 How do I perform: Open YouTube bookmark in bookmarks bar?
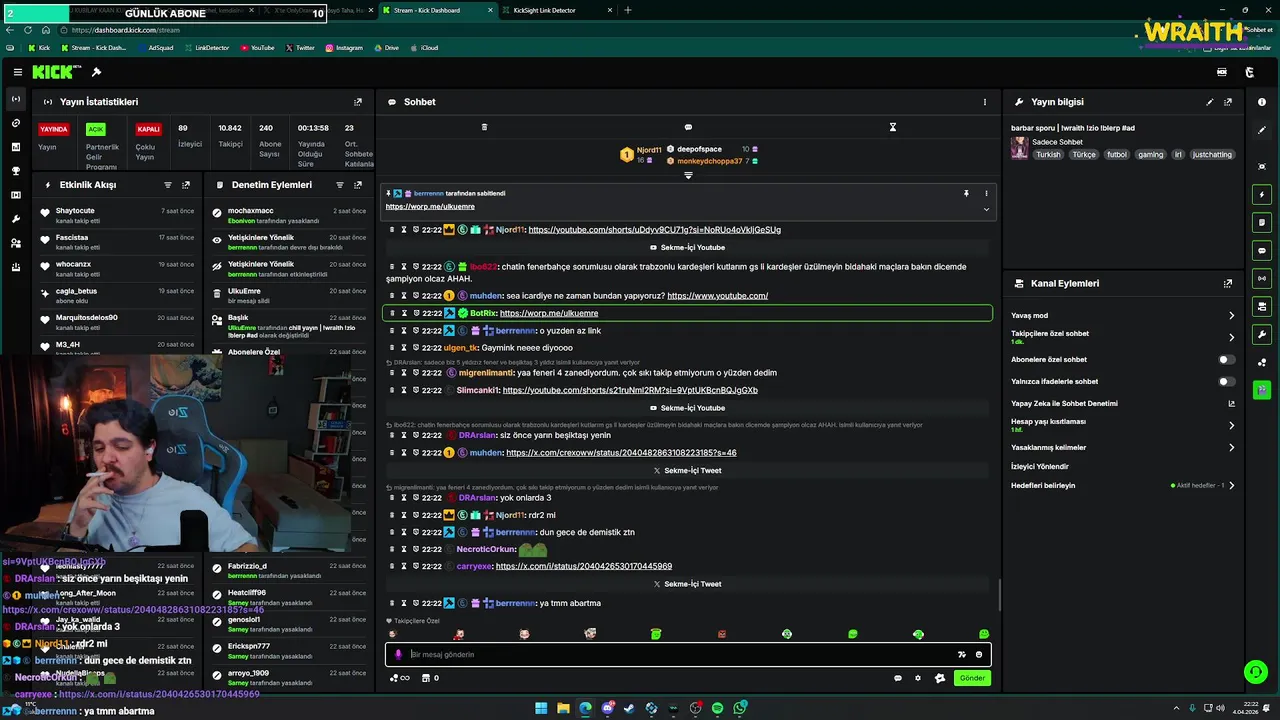[258, 48]
